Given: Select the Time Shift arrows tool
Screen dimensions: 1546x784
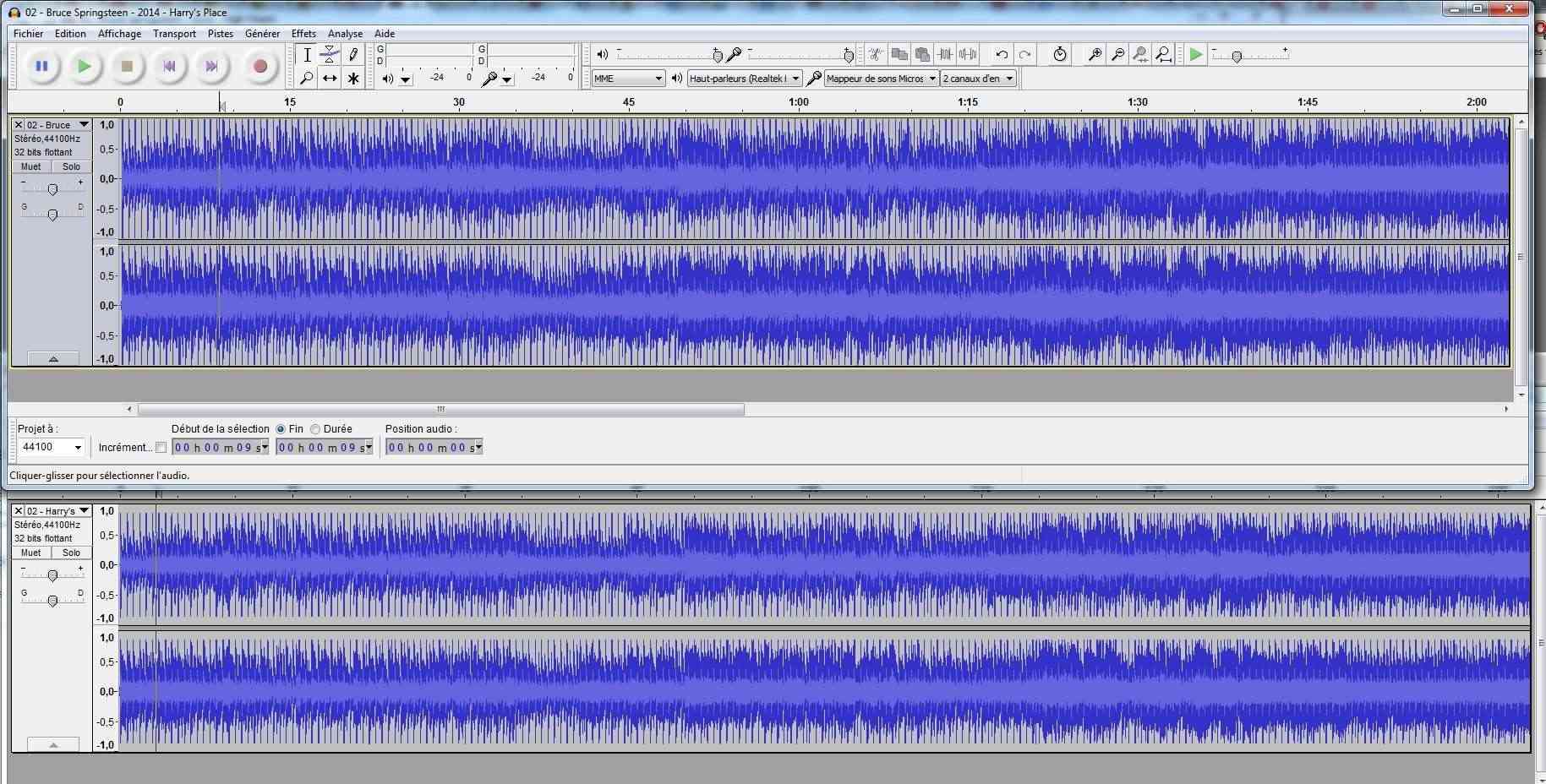Looking at the screenshot, I should coord(330,78).
